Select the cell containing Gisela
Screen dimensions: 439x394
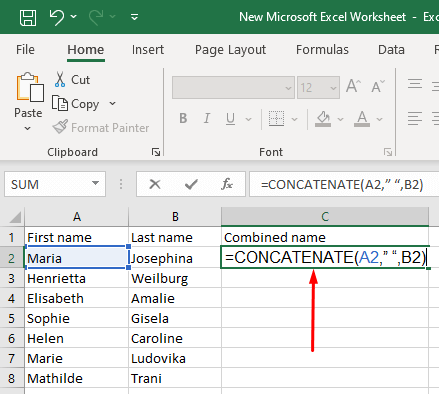click(175, 318)
